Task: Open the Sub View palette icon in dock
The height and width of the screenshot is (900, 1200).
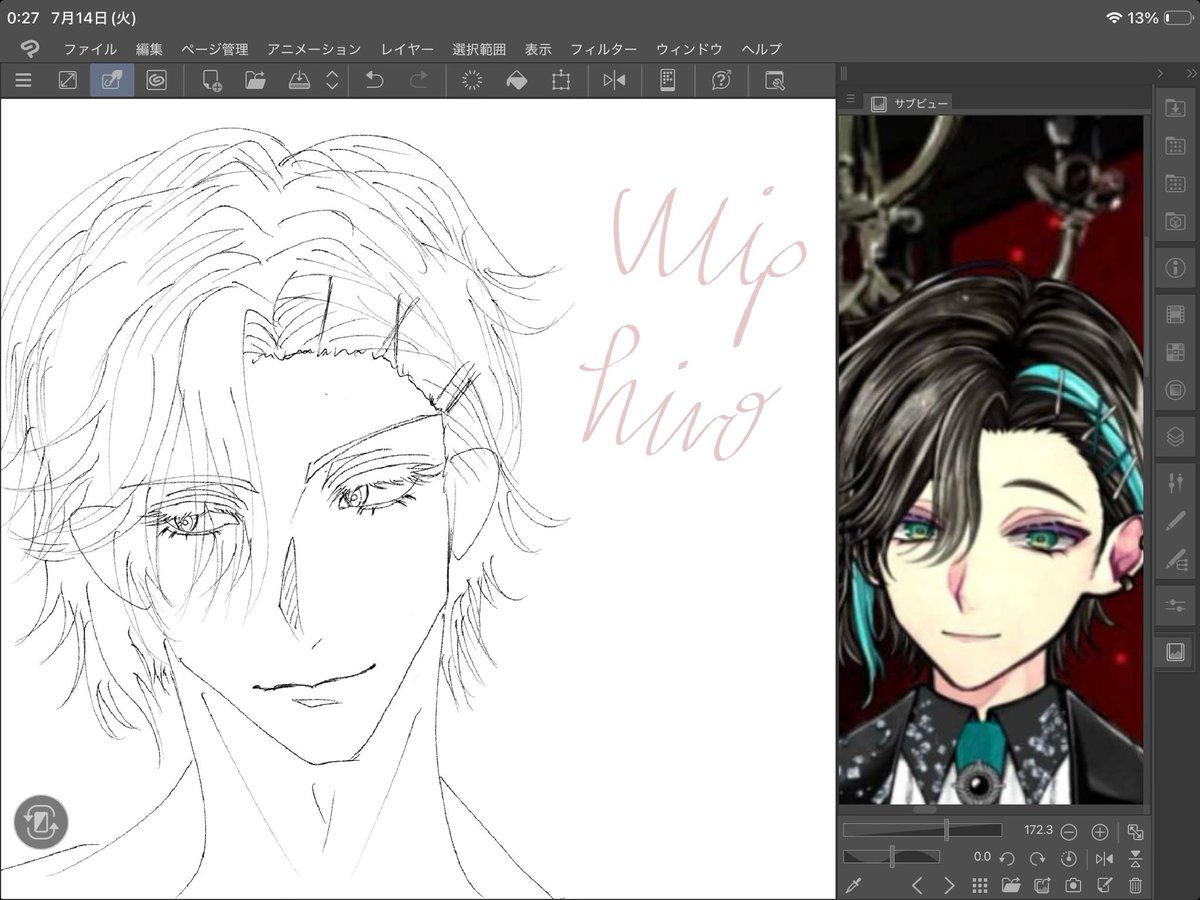Action: 1175,652
